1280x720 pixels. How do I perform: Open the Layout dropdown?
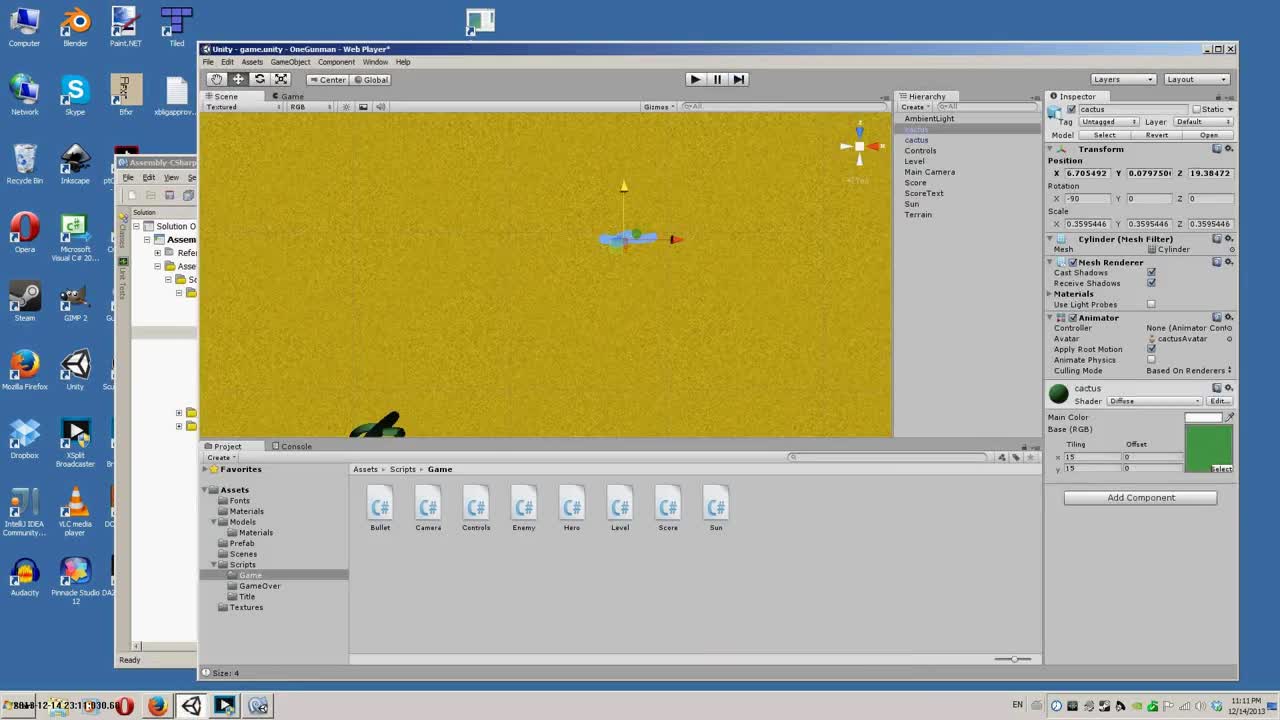(1196, 79)
